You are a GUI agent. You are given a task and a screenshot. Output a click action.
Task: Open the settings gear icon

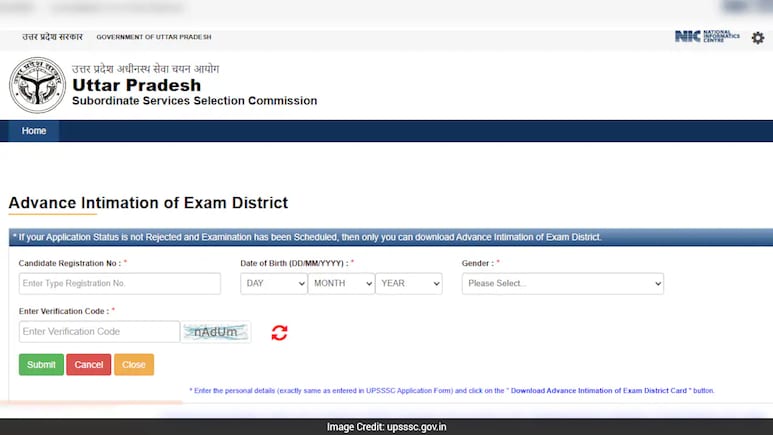[758, 37]
